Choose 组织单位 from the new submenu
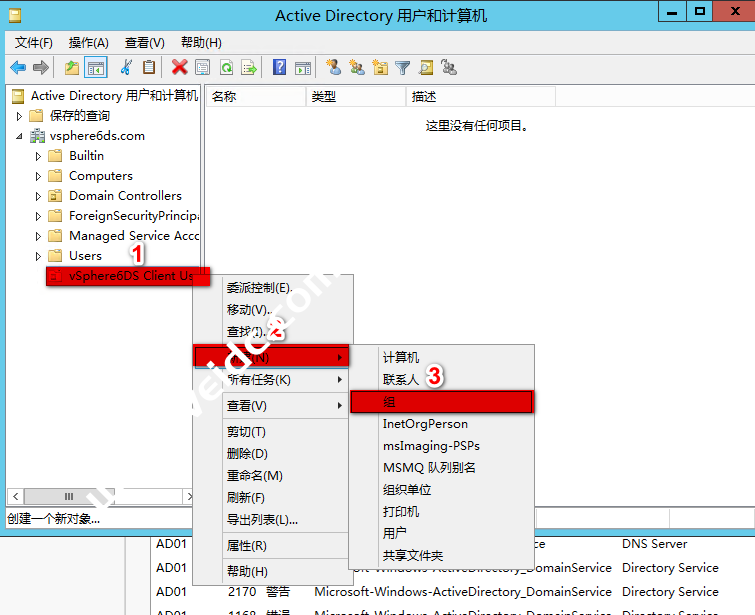Screen dimensions: 755x615 point(407,490)
